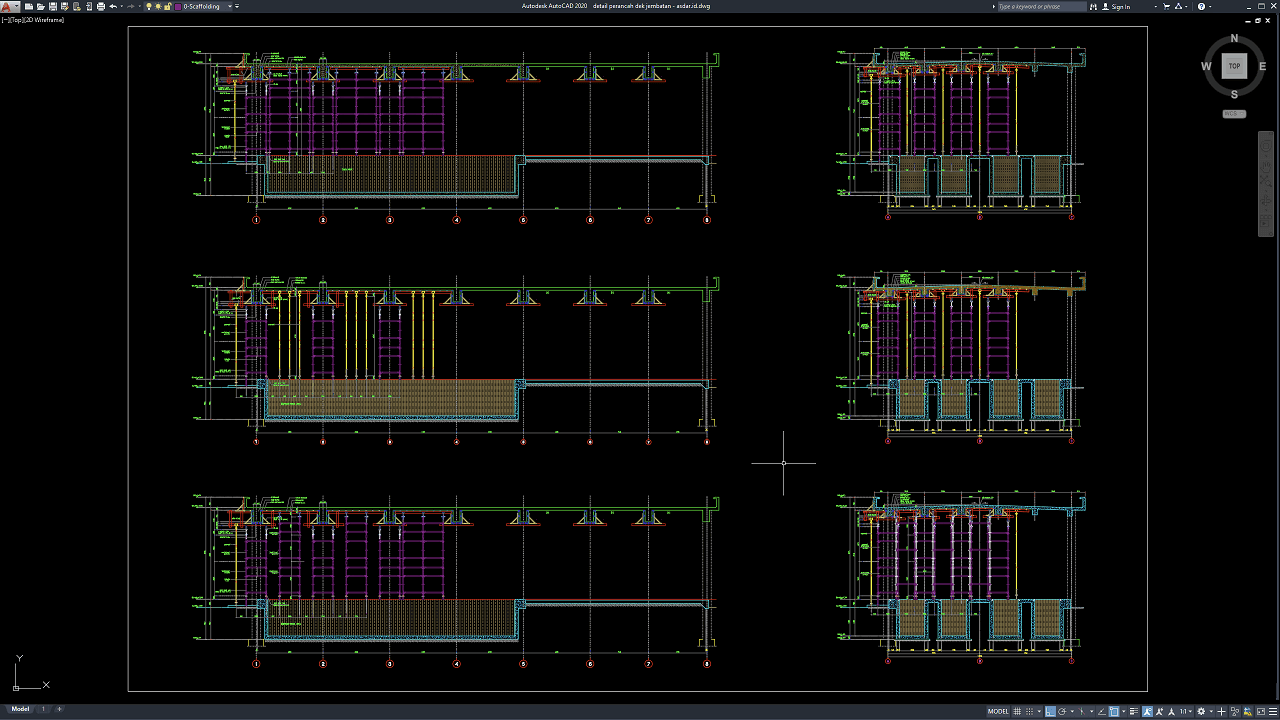1280x720 pixels.
Task: Open the 0-Scaffolding layer dropdown
Action: [x=230, y=6]
